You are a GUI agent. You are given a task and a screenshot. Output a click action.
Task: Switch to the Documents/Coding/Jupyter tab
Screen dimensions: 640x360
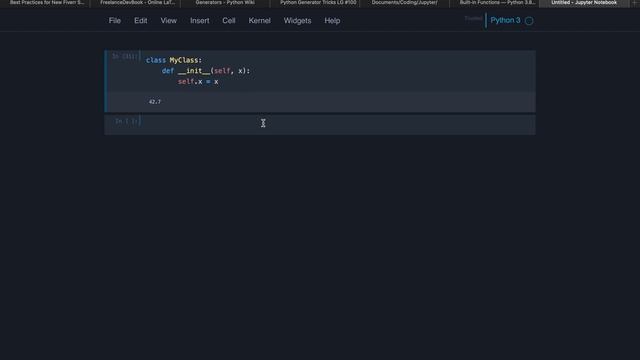(x=404, y=3)
